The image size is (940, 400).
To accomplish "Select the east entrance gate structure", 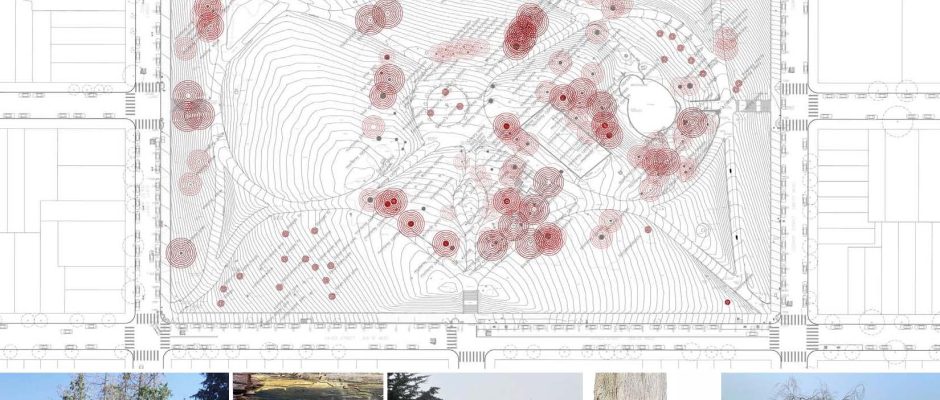I will pyautogui.click(x=753, y=103).
